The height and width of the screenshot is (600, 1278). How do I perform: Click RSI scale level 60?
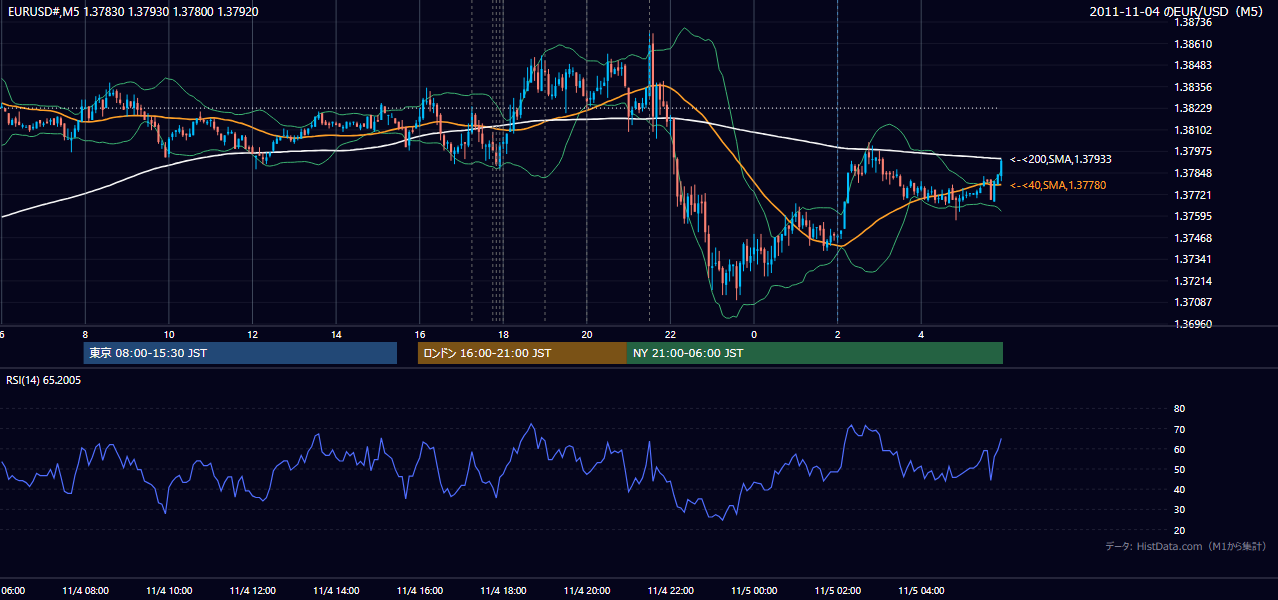tap(1179, 449)
